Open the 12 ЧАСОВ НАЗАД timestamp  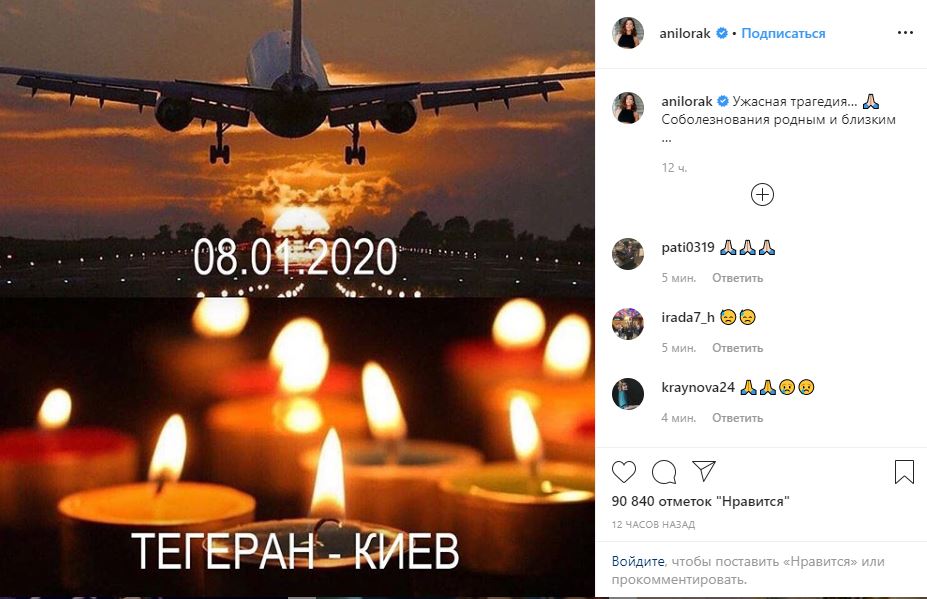(653, 524)
